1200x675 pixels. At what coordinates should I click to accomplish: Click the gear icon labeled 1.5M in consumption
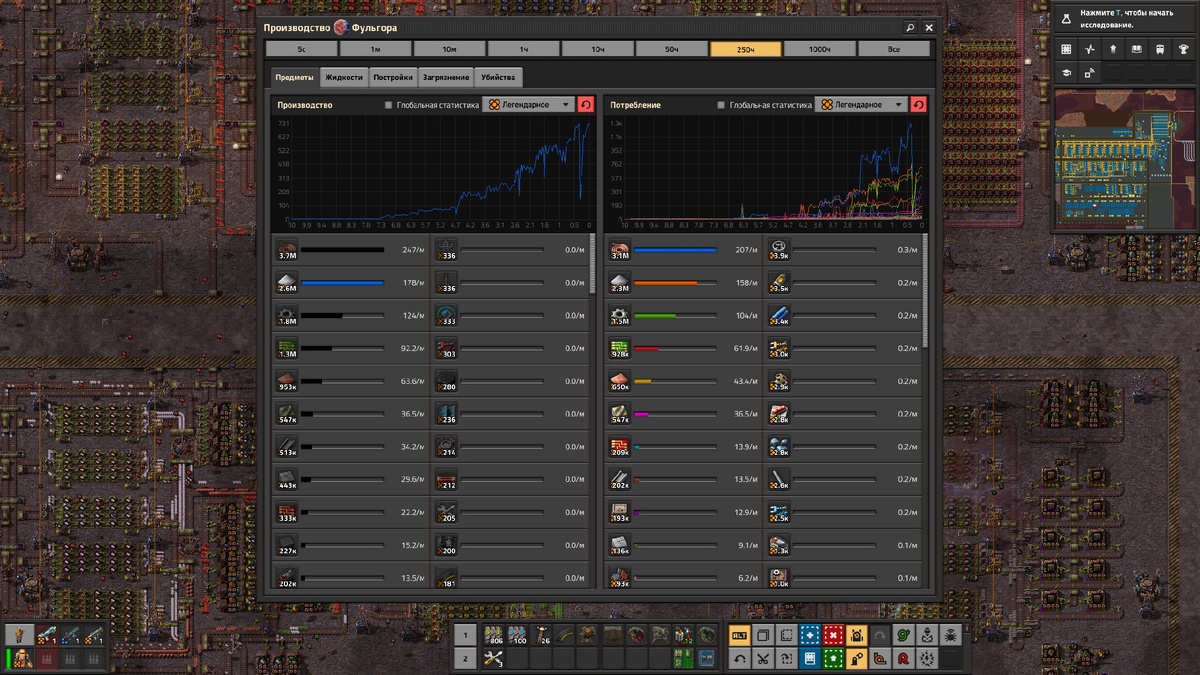coord(619,316)
